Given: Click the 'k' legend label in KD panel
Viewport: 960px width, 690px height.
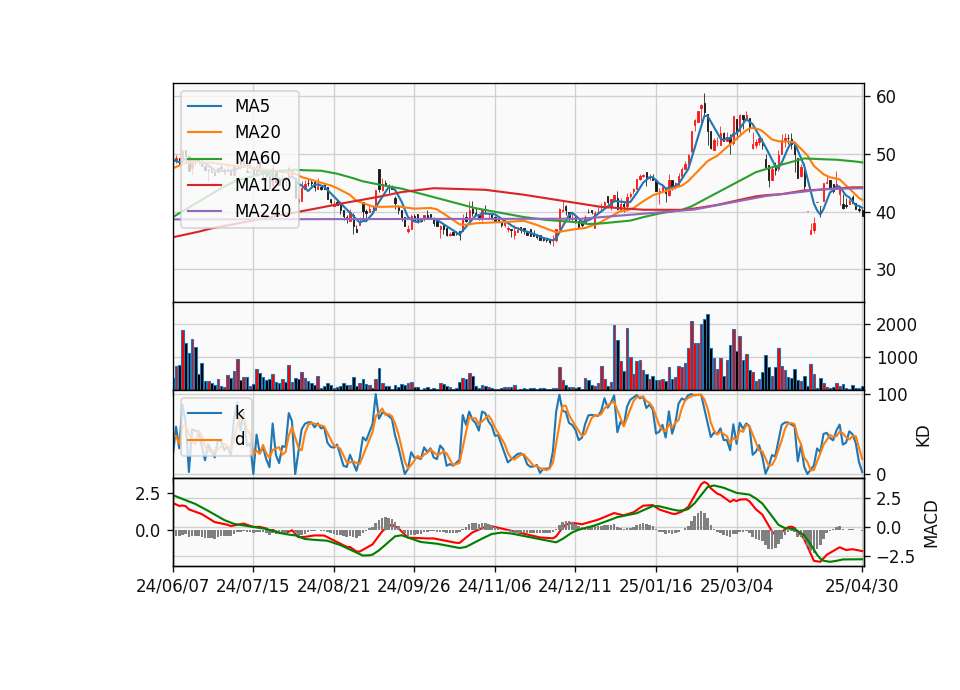Looking at the screenshot, I should click(239, 413).
